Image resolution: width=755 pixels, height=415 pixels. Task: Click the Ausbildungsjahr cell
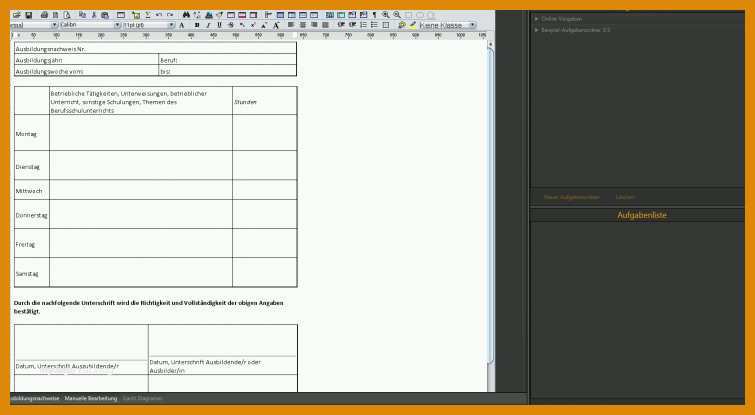86,60
